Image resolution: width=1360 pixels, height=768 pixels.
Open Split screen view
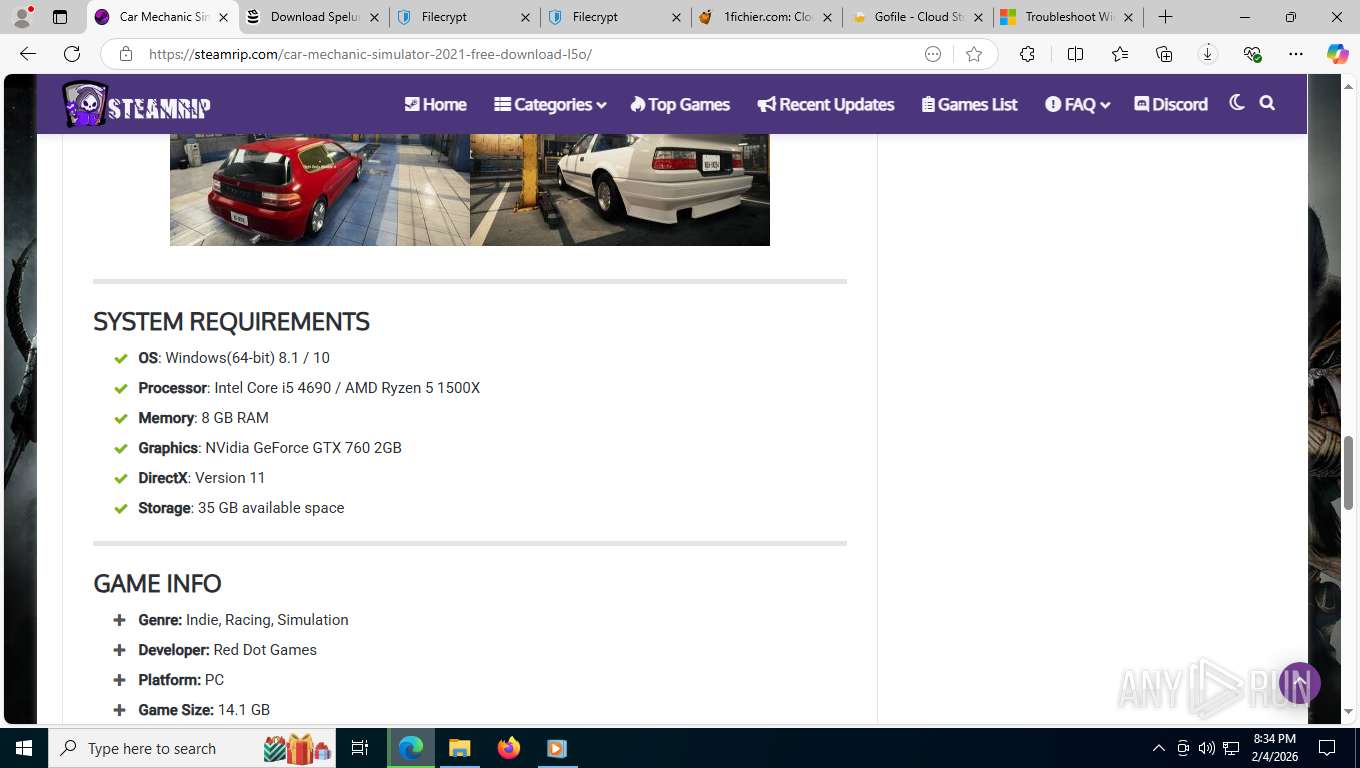1075,54
